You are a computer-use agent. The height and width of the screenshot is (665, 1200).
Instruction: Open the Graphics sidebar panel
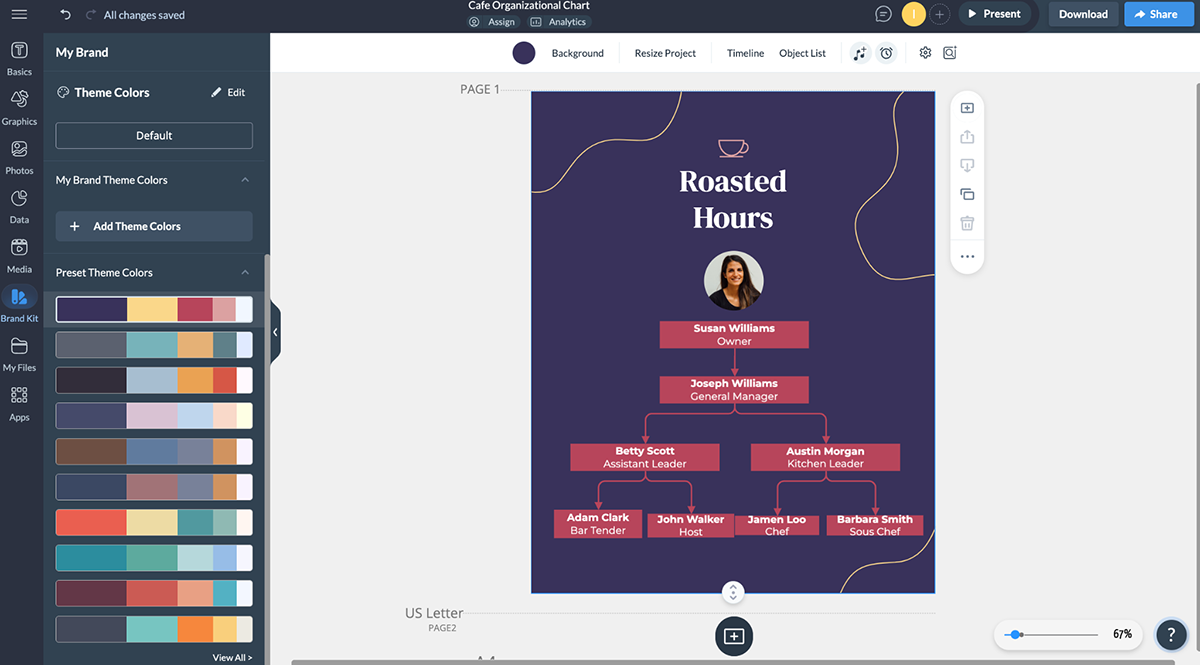click(19, 107)
